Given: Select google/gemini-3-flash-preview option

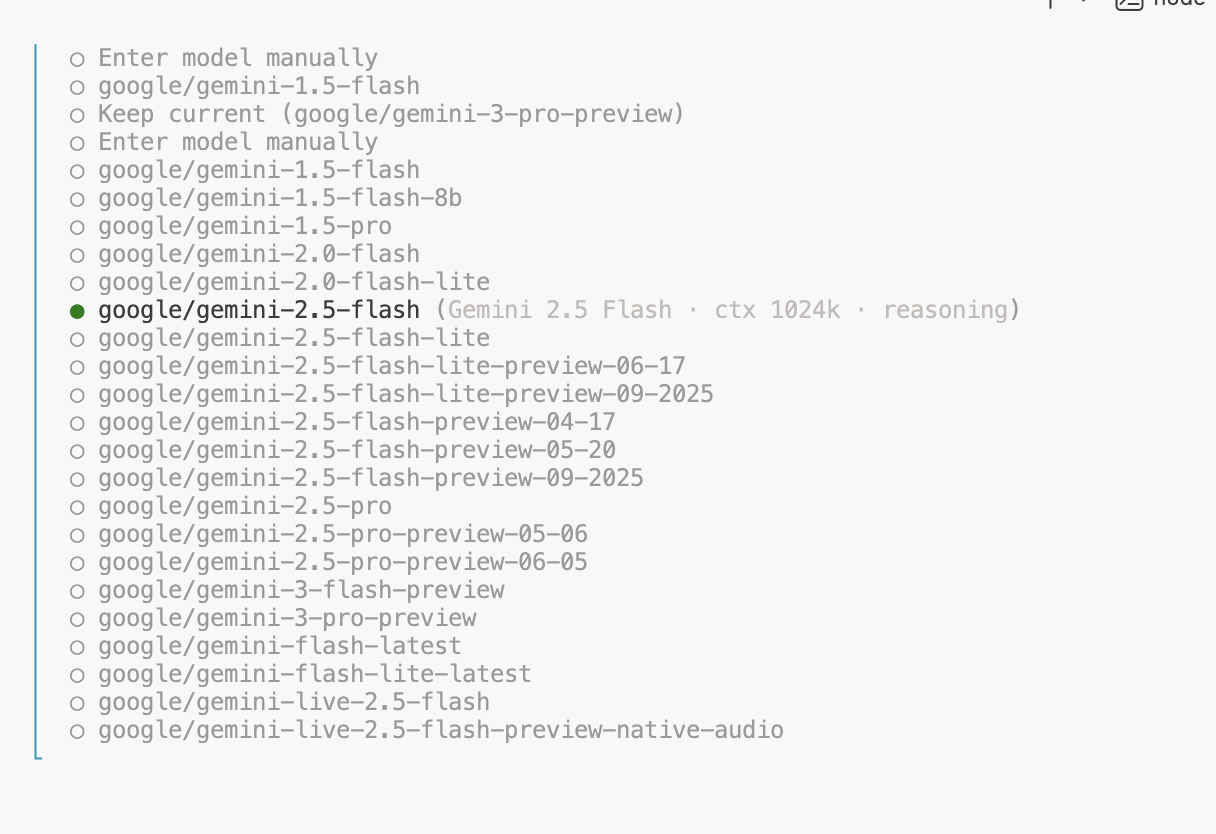Looking at the screenshot, I should (x=300, y=590).
